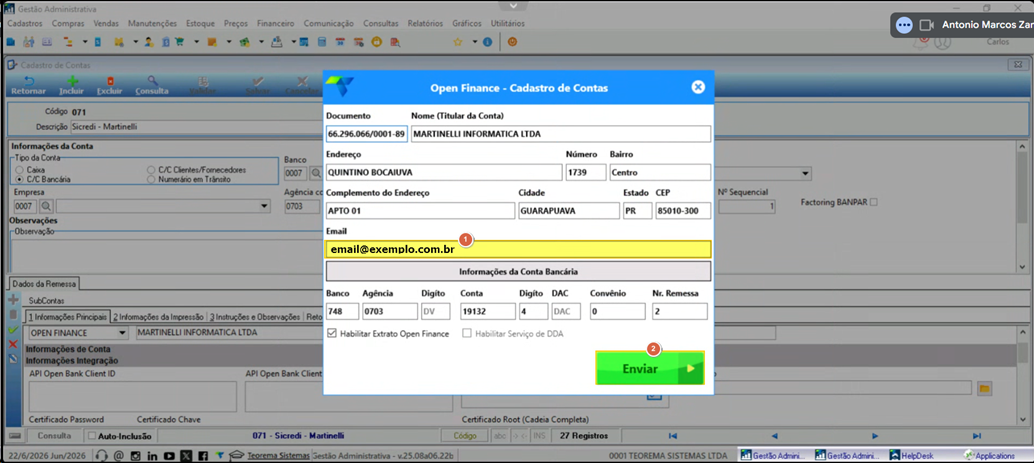Open the OPEN FINANCE dropdown
Screen dimensions: 1034x463
(121, 333)
